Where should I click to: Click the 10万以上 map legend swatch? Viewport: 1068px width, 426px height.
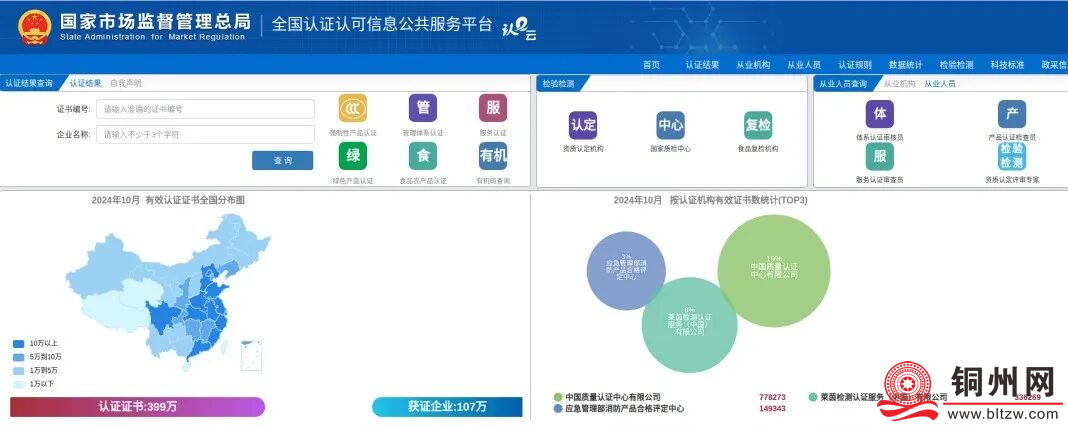19,344
